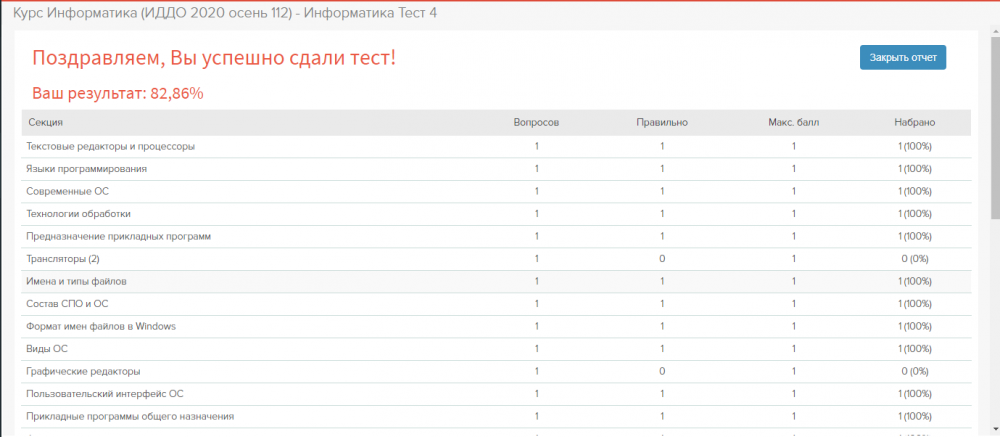Click the Правильно value 0 for Трансляторы (2)

coord(662,259)
